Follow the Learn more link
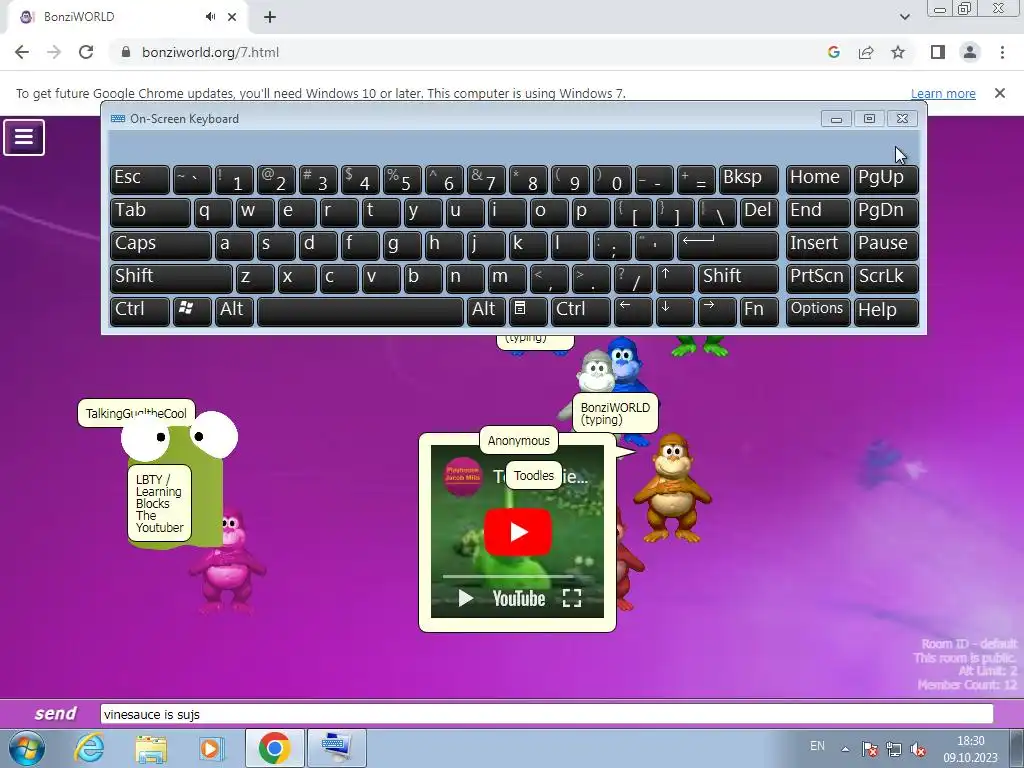This screenshot has height=768, width=1024. click(x=943, y=93)
